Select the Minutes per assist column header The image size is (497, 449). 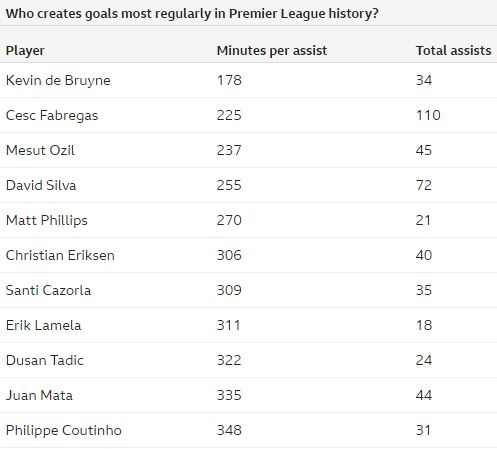click(x=272, y=51)
